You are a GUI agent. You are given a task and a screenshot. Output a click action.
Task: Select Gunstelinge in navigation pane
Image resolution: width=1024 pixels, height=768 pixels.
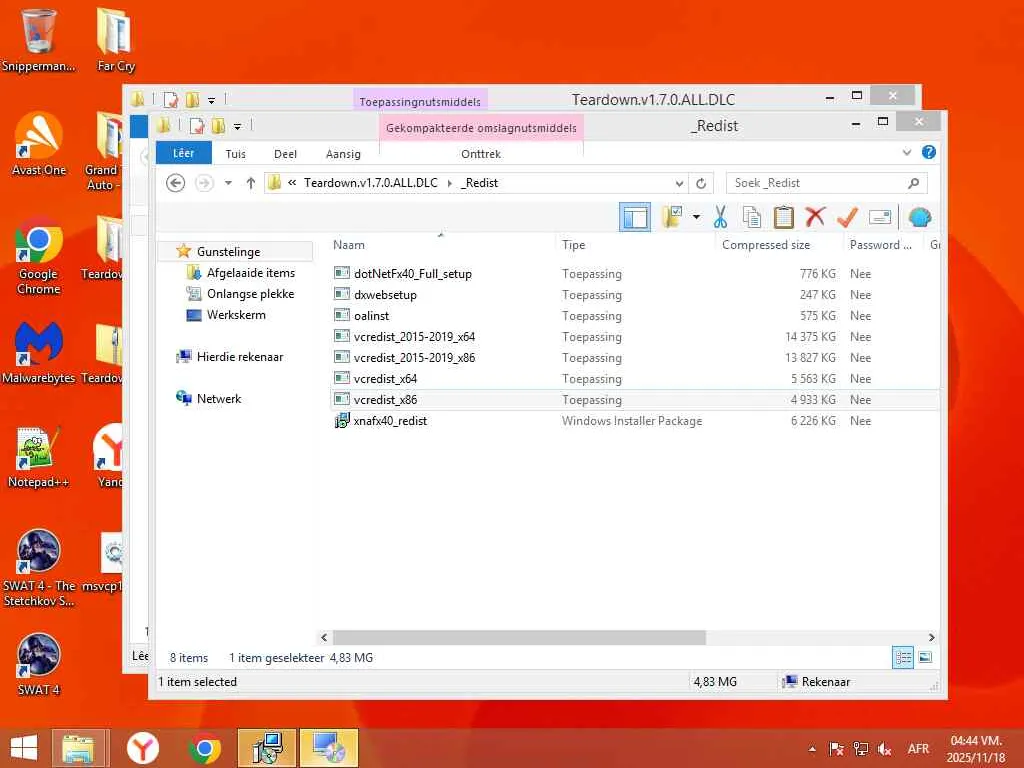point(229,251)
